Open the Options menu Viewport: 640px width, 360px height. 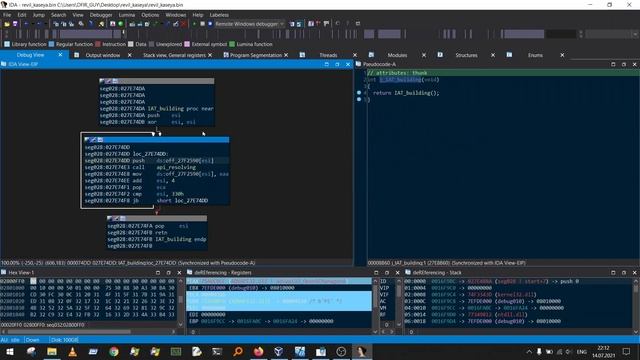(x=150, y=15)
